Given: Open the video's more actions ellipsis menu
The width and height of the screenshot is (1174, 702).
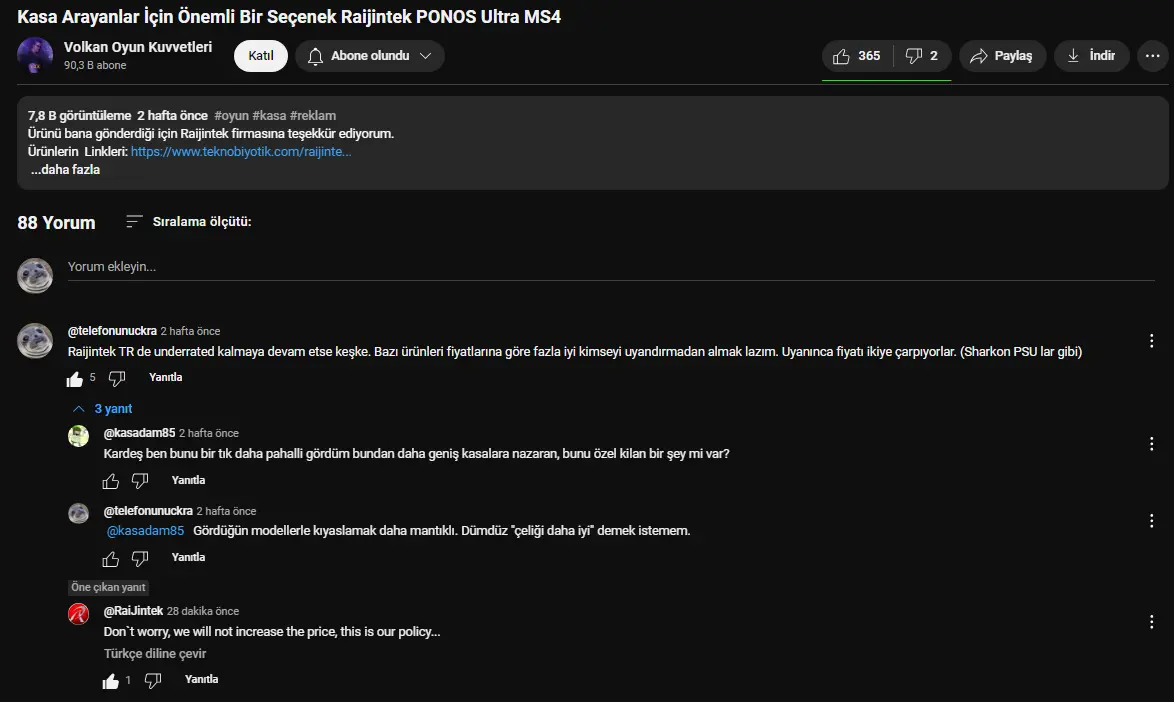Looking at the screenshot, I should (x=1152, y=56).
